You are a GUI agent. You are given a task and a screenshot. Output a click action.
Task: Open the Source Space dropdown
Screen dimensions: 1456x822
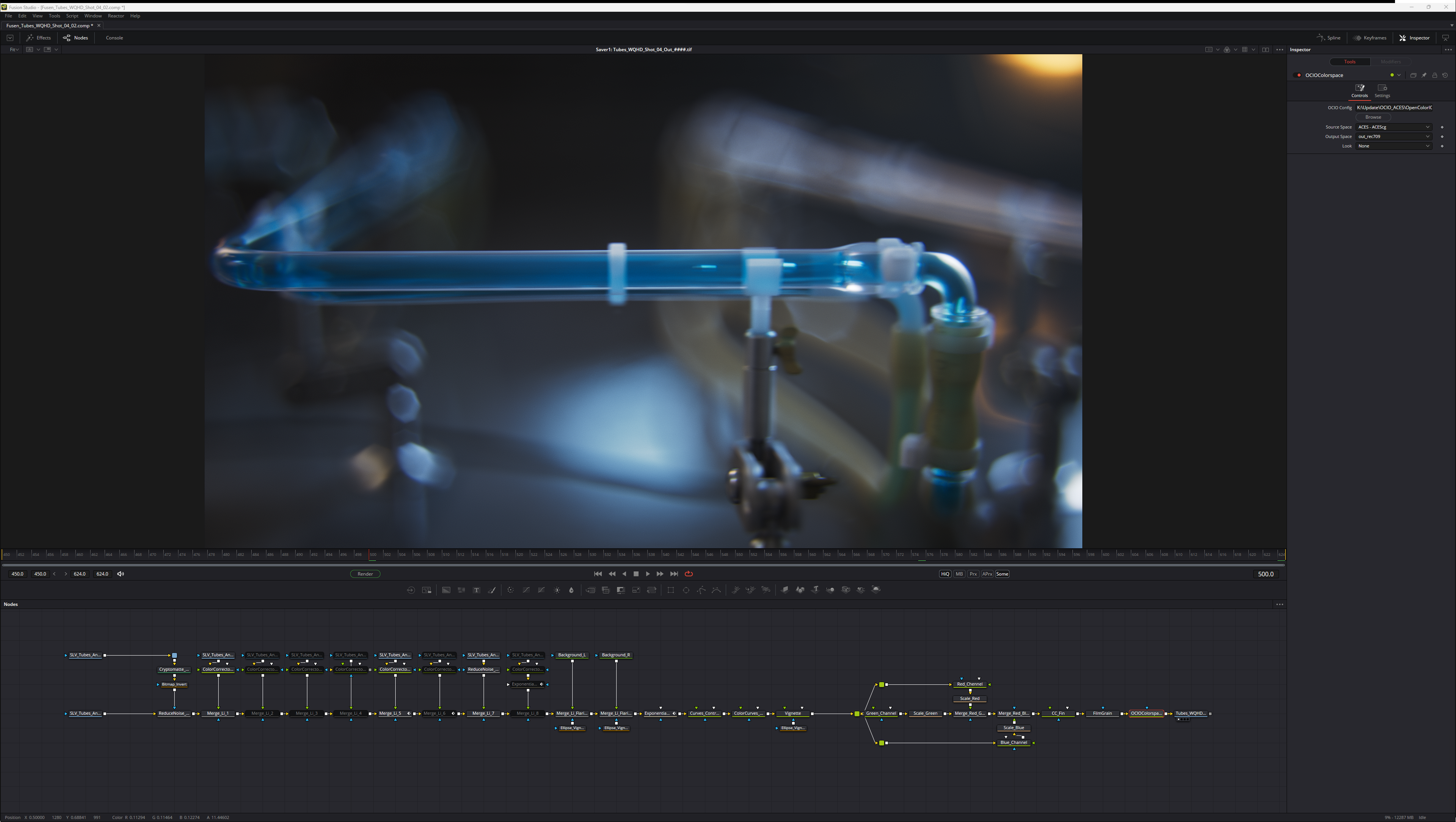click(1393, 127)
